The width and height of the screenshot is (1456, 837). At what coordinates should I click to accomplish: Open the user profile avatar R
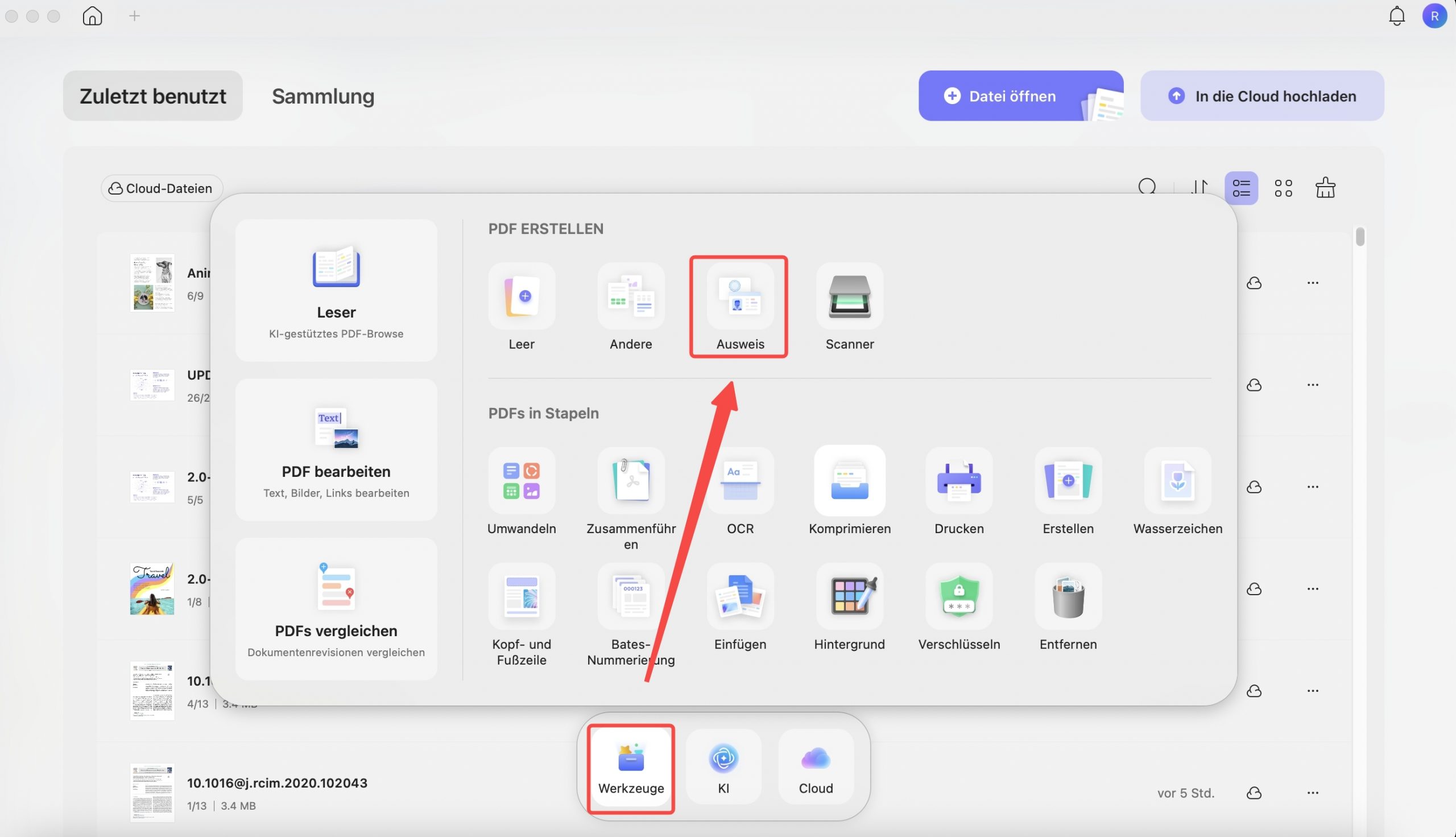[x=1434, y=16]
